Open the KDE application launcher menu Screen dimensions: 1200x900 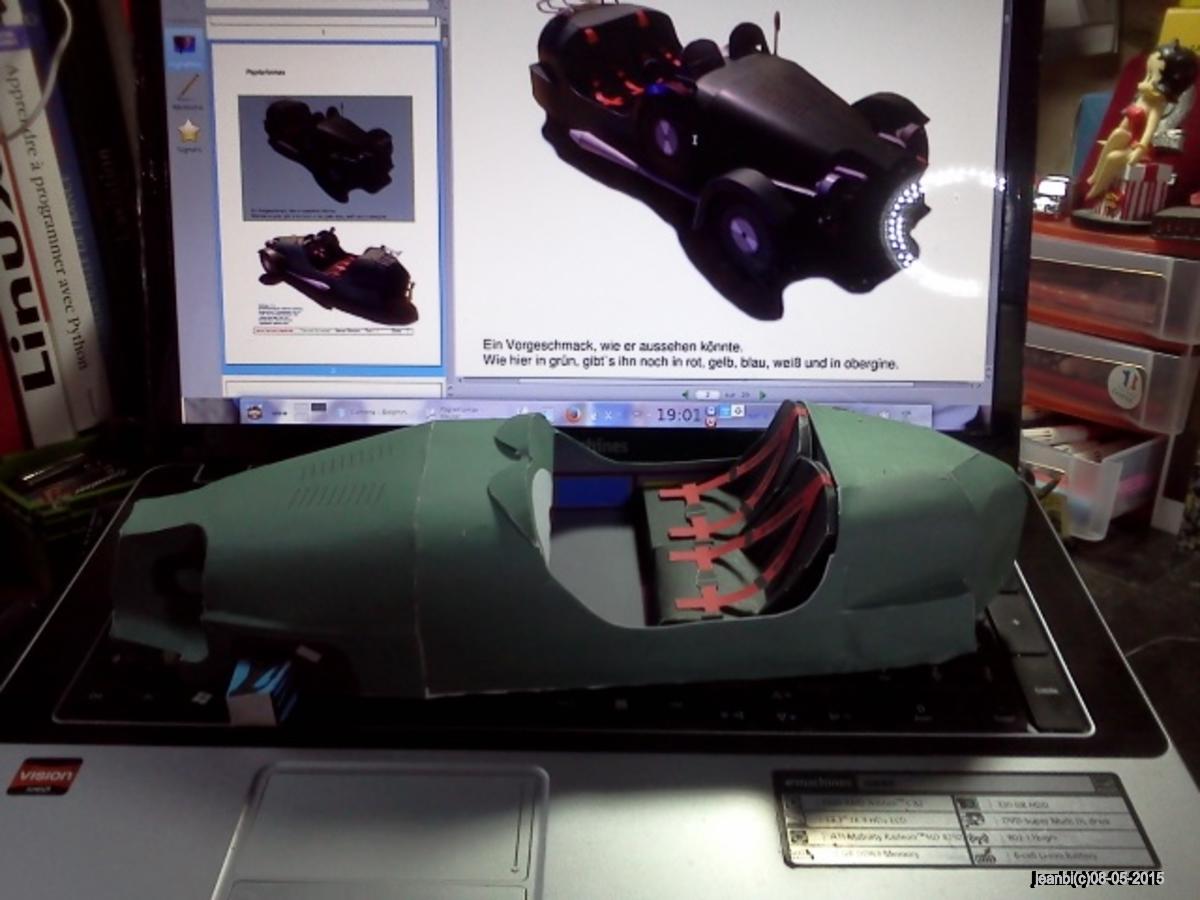coord(256,410)
